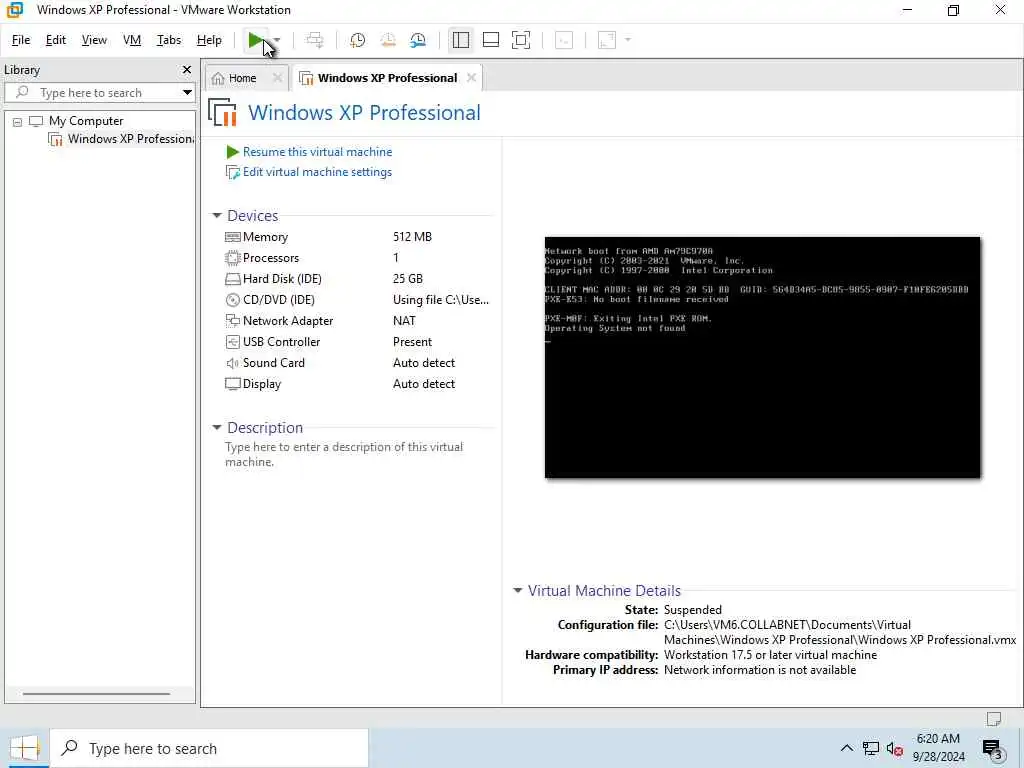Viewport: 1024px width, 768px height.
Task: Toggle the thumbnail bar view icon
Action: [x=490, y=40]
